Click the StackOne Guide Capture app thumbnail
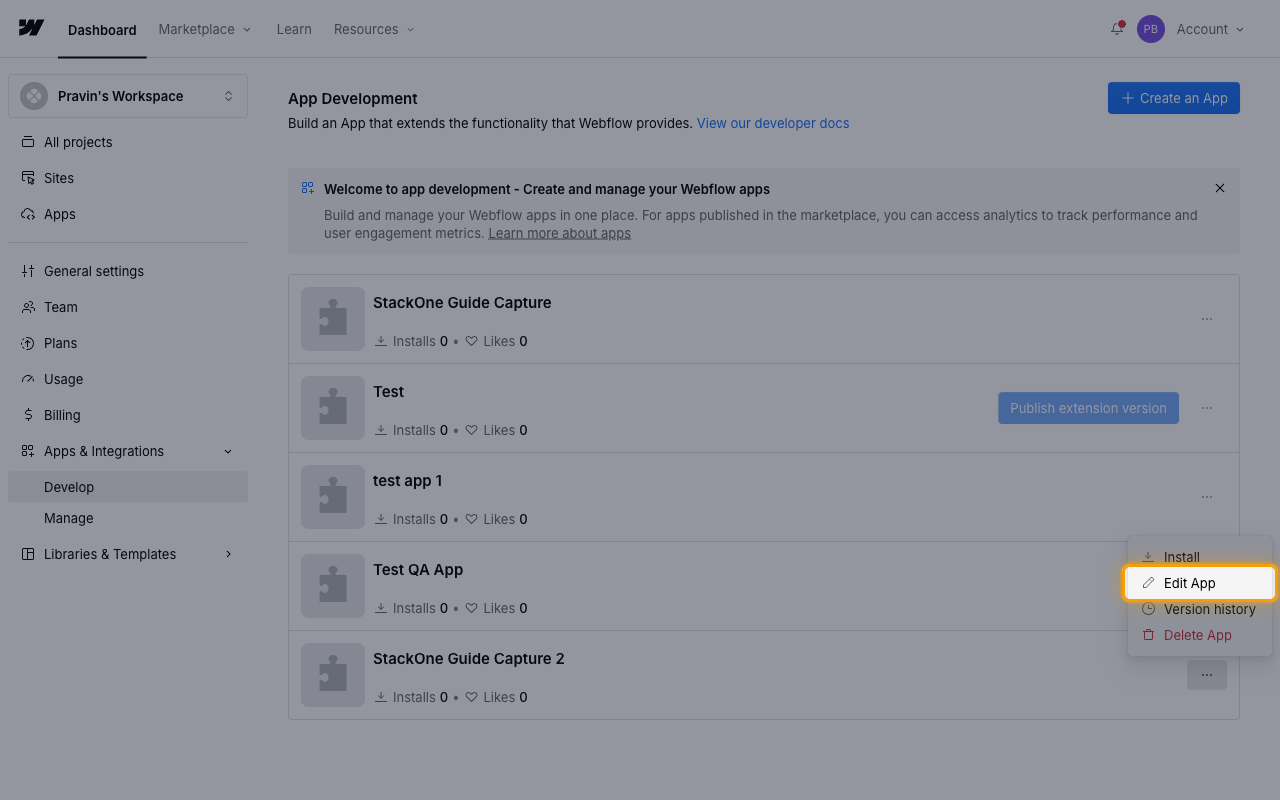 tap(333, 319)
